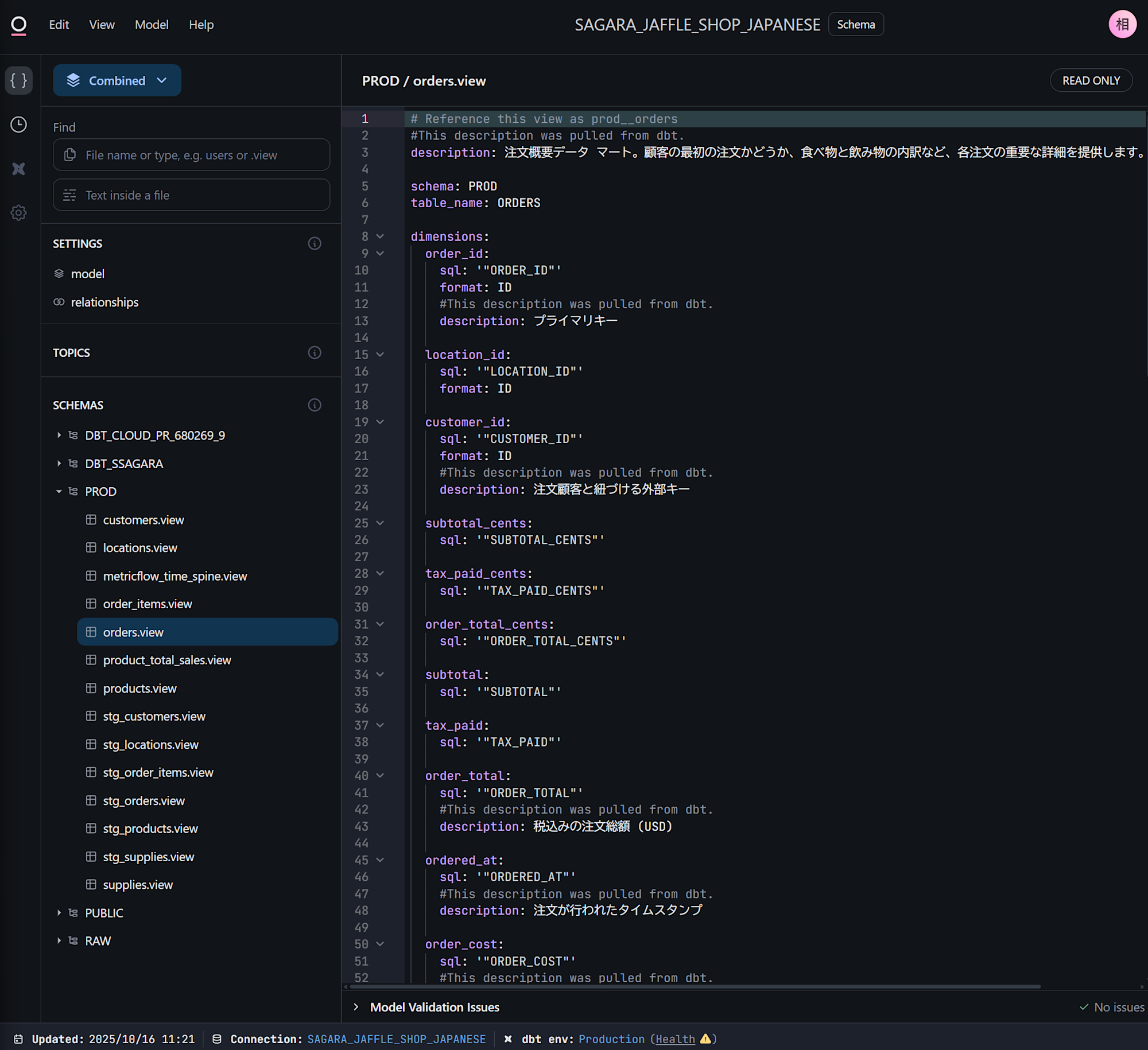Click the info icon next to SETTINGS
This screenshot has width=1148, height=1050.
tap(314, 243)
